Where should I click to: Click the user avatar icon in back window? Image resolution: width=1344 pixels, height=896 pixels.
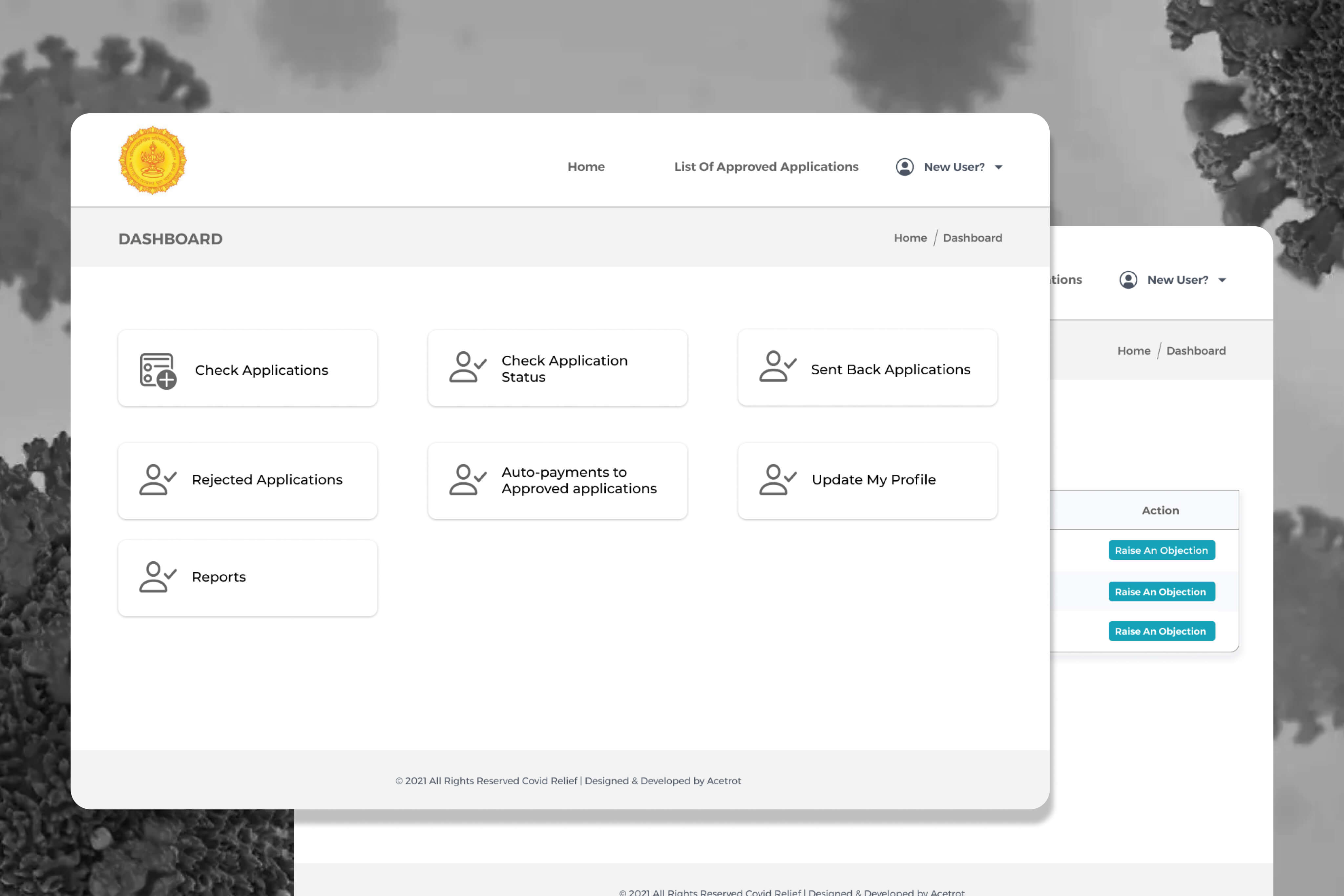point(1128,280)
